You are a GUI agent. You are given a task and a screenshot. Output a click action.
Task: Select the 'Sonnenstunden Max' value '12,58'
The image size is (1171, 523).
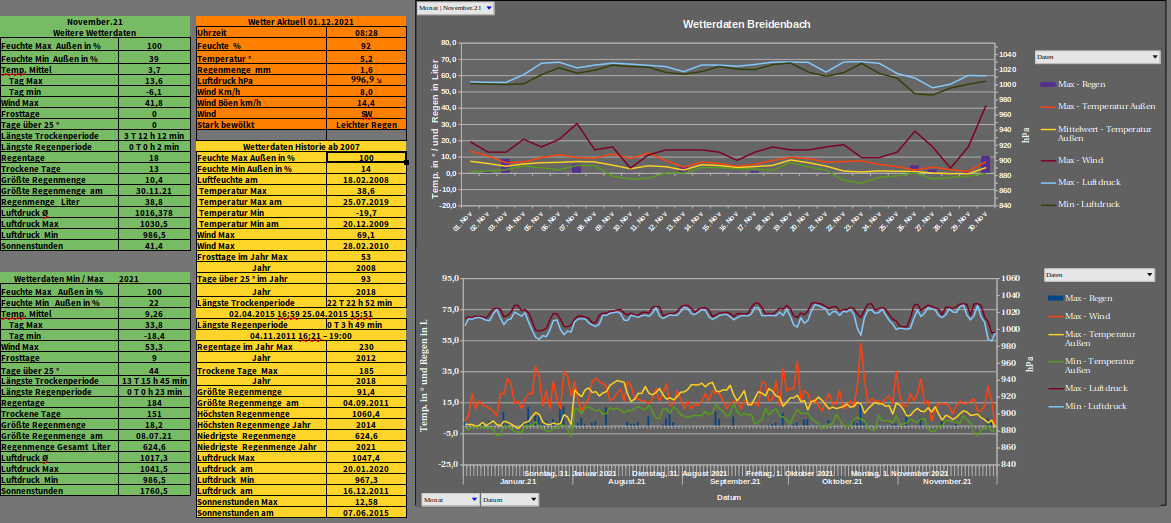click(x=367, y=502)
